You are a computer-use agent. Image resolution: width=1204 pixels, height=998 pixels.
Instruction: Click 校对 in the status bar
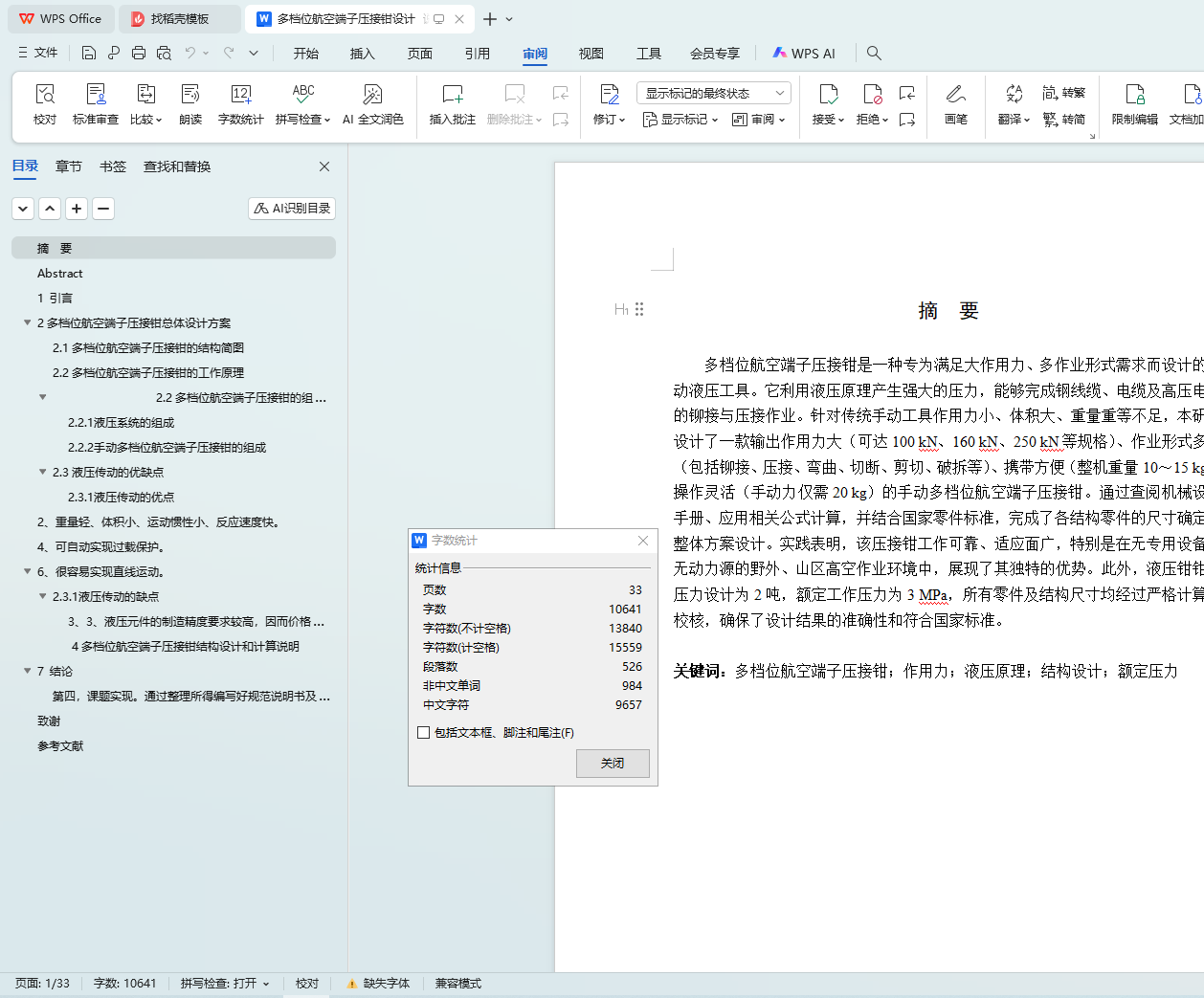tap(307, 984)
